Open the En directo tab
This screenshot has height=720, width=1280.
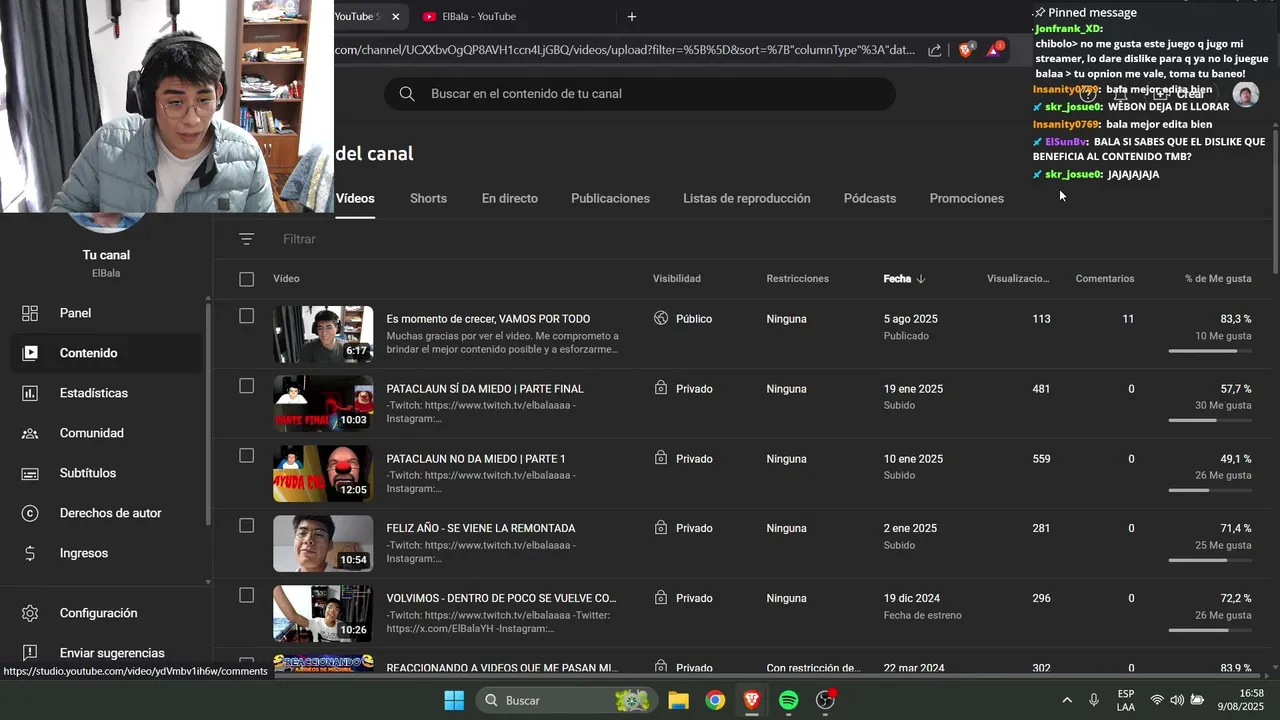click(x=510, y=198)
